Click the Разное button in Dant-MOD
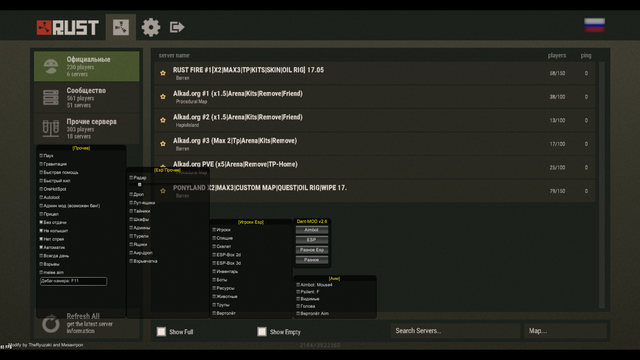The image size is (640, 360). pyautogui.click(x=312, y=260)
